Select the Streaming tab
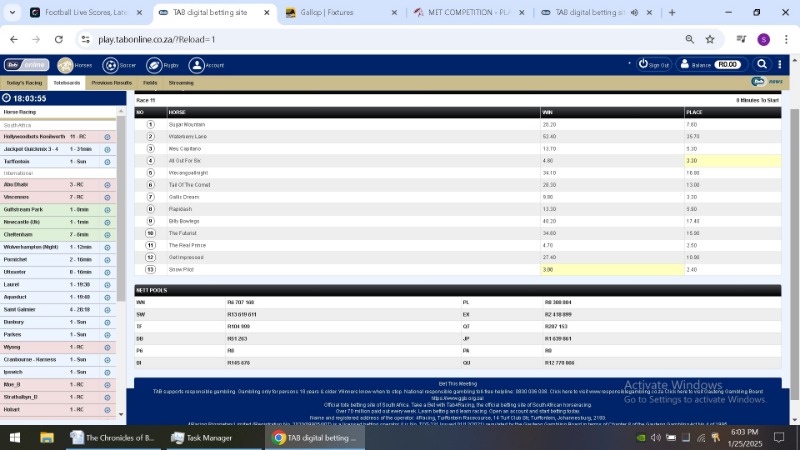 [x=181, y=83]
